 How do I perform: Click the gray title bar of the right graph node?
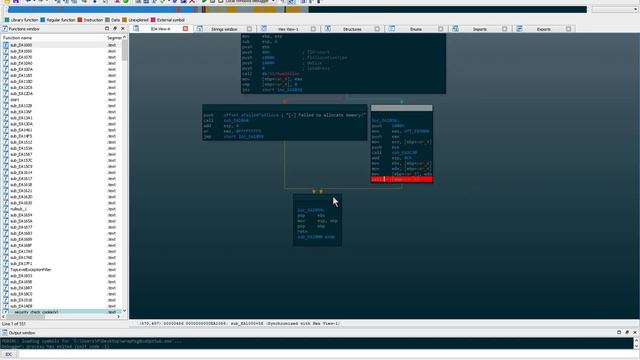(x=402, y=108)
